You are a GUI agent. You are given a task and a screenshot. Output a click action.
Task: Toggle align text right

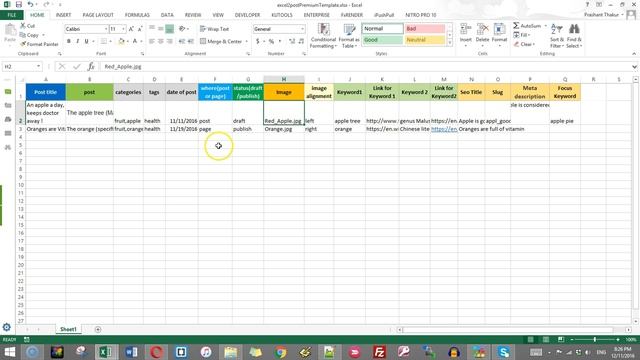click(169, 41)
